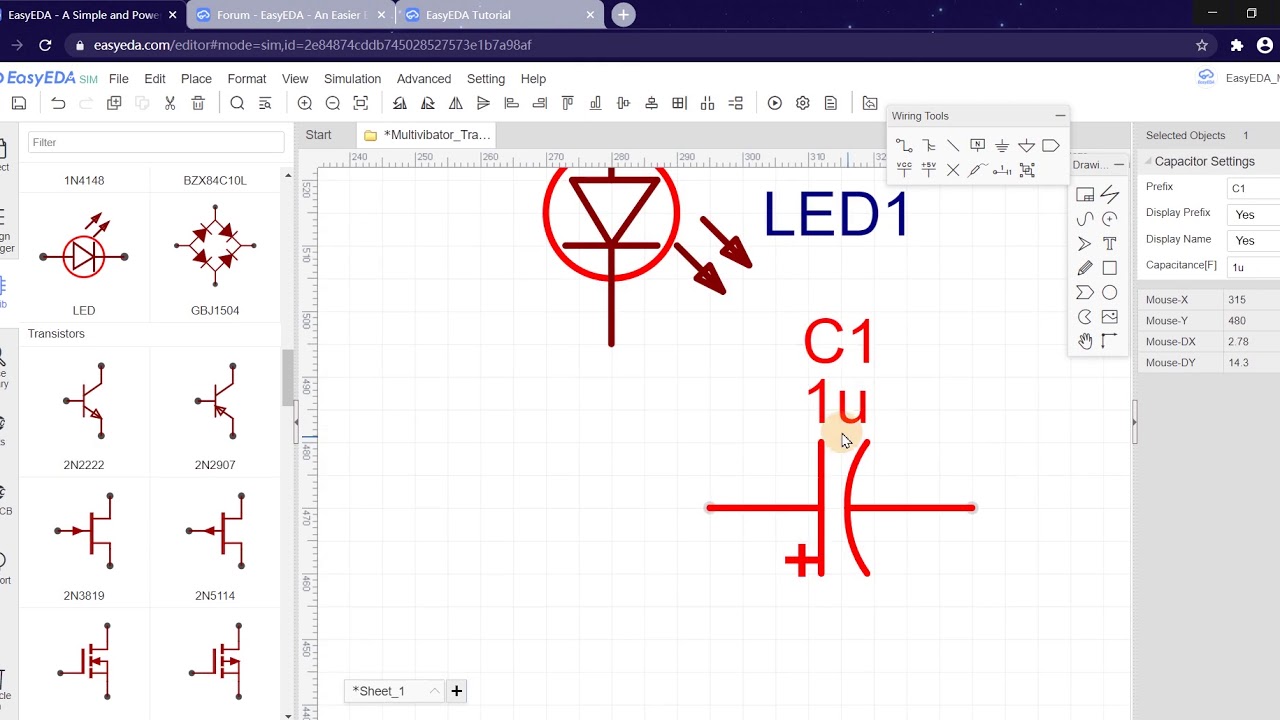
Task: Click the library Filter input field
Action: click(156, 142)
